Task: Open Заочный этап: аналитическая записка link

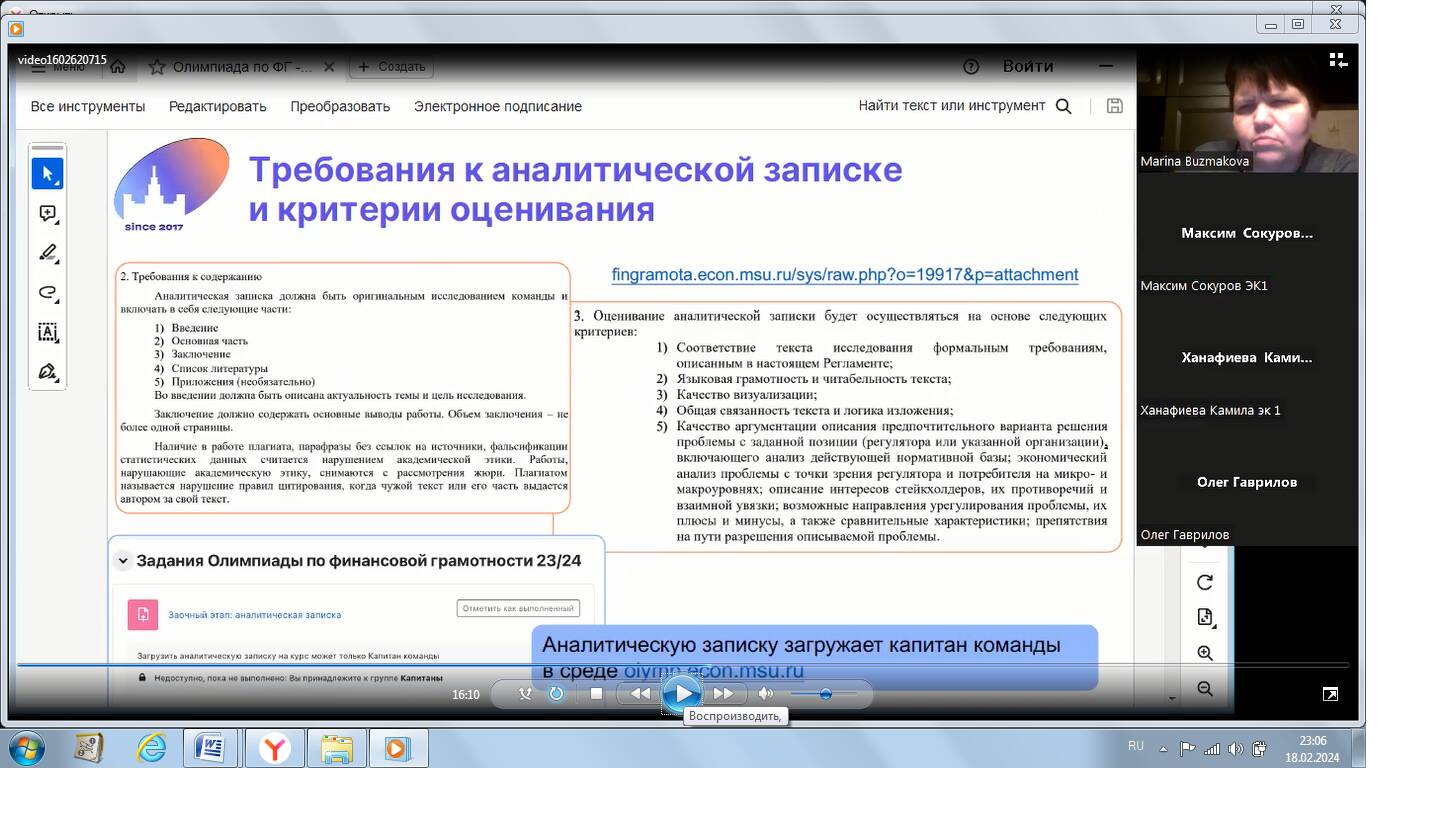Action: pos(254,615)
